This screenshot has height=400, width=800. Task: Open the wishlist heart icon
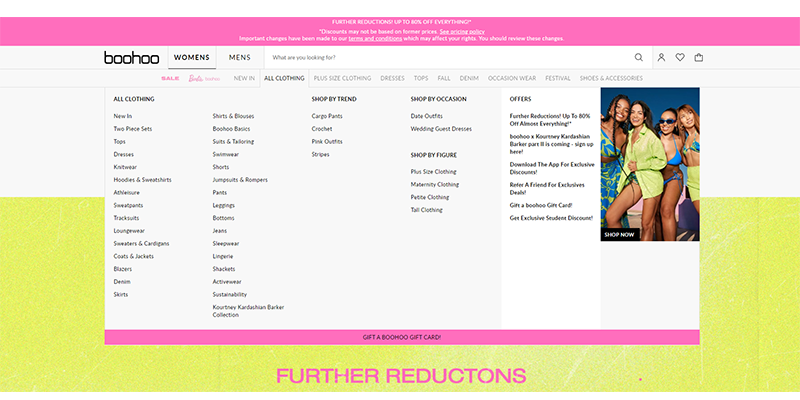(x=680, y=58)
